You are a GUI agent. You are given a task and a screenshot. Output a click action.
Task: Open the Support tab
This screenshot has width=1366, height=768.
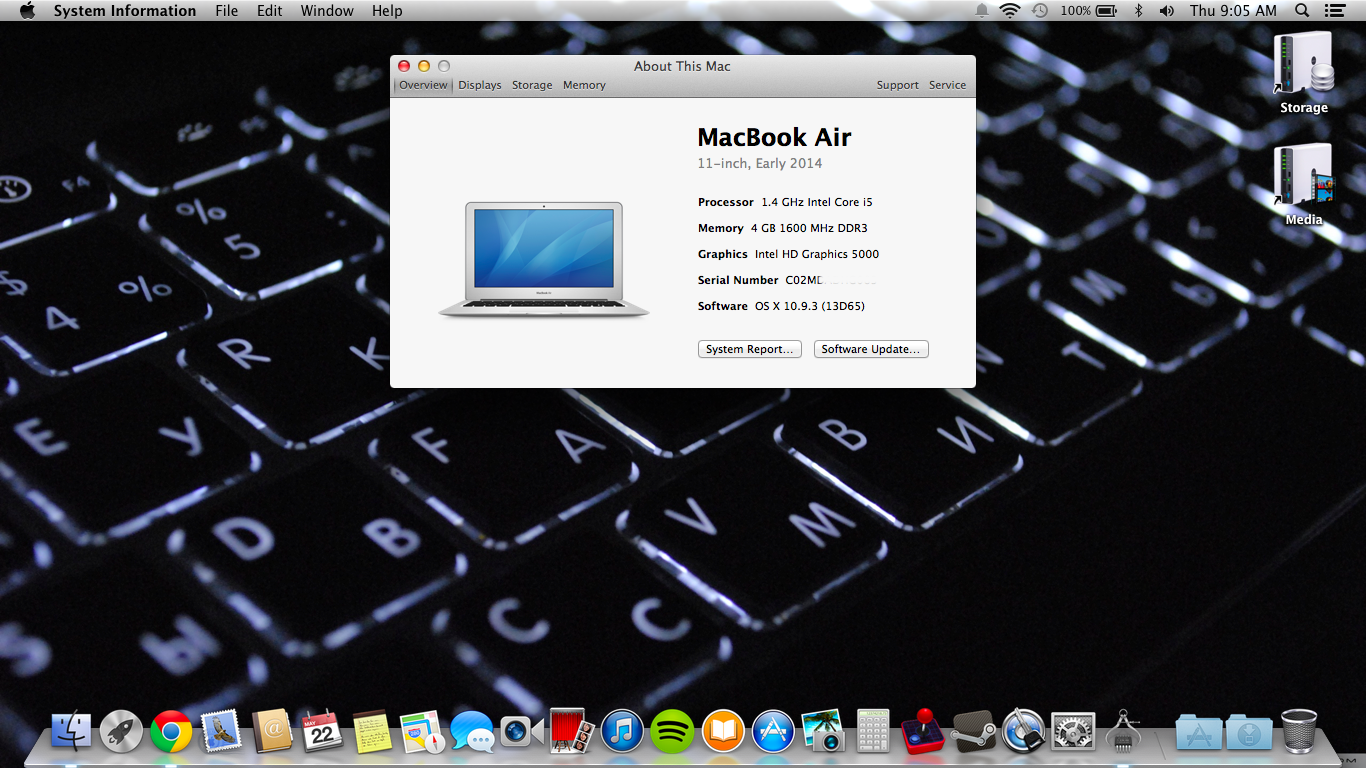coord(898,85)
